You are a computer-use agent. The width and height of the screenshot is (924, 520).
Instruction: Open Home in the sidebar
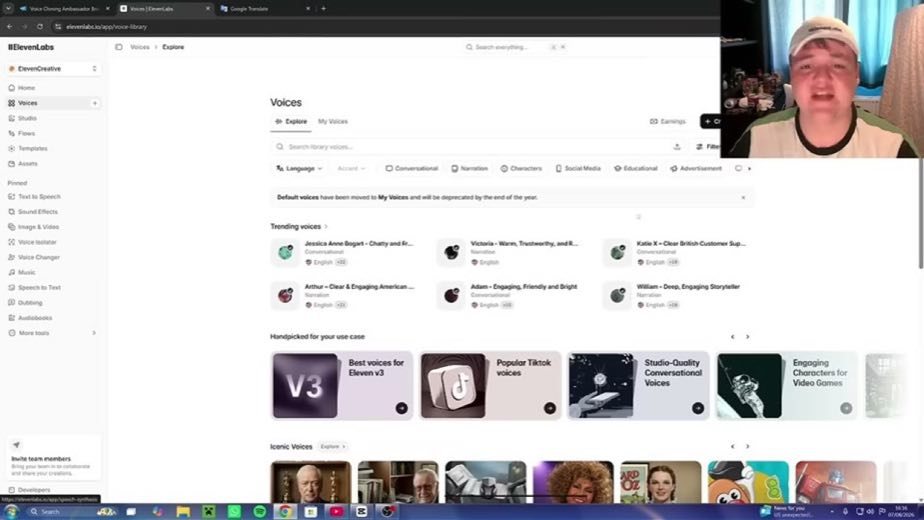[x=26, y=88]
